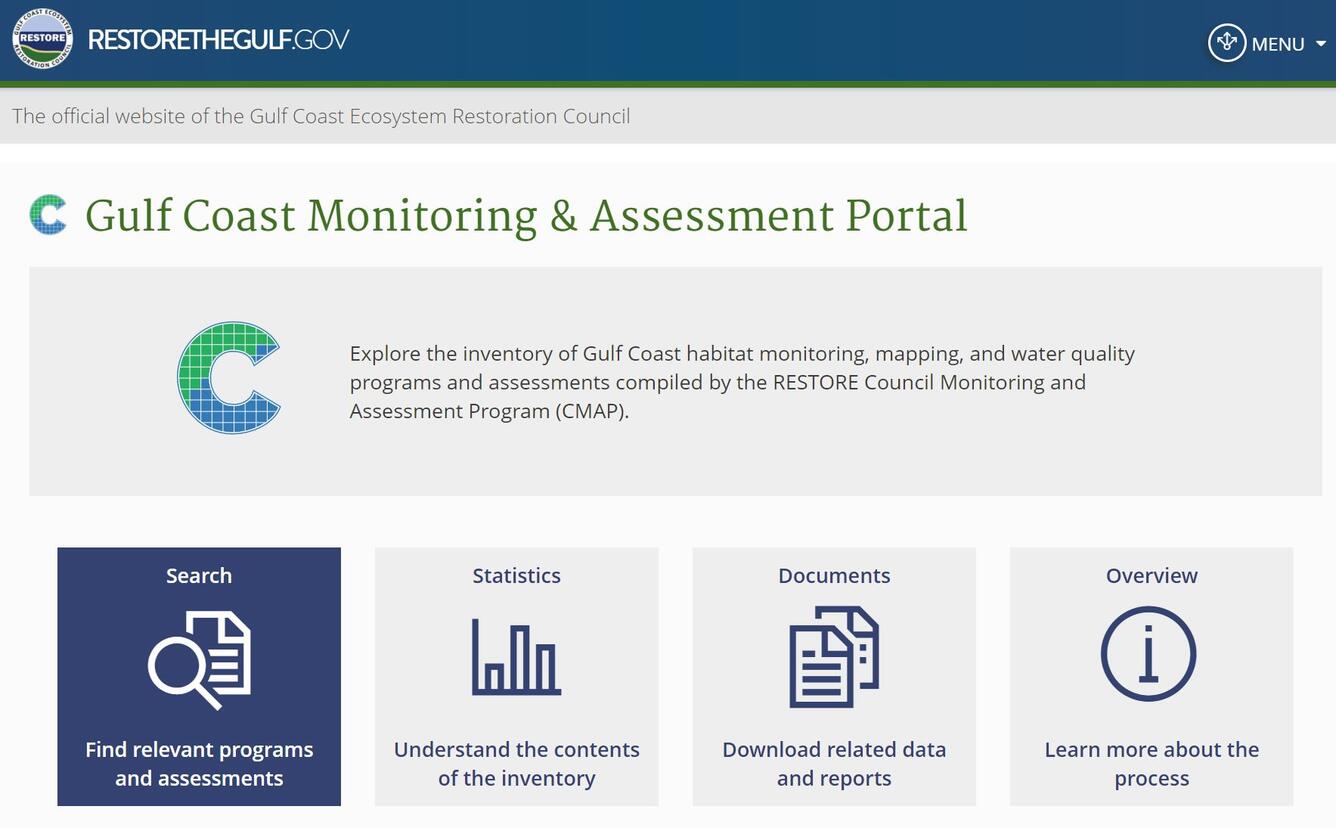Viewport: 1336px width, 828px height.
Task: Click 'Find relevant programs and assessments'
Action: tap(199, 763)
